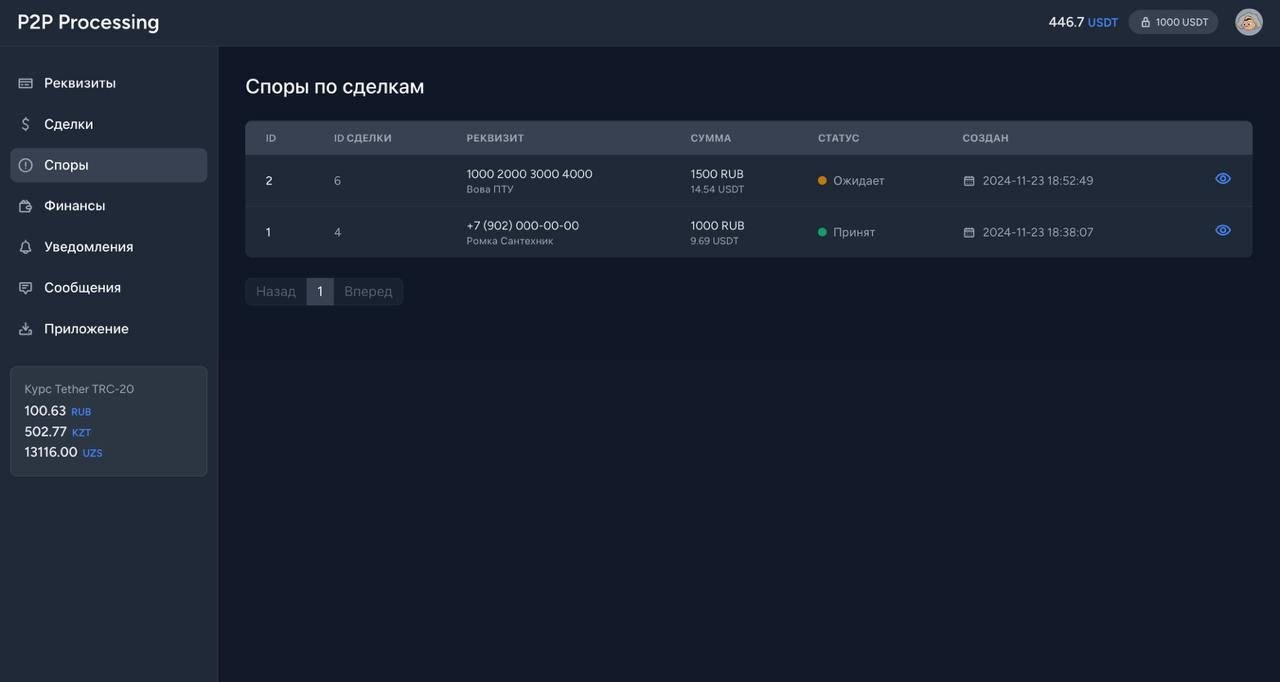The image size is (1280, 682).
Task: Click the Принят status text
Action: point(854,232)
